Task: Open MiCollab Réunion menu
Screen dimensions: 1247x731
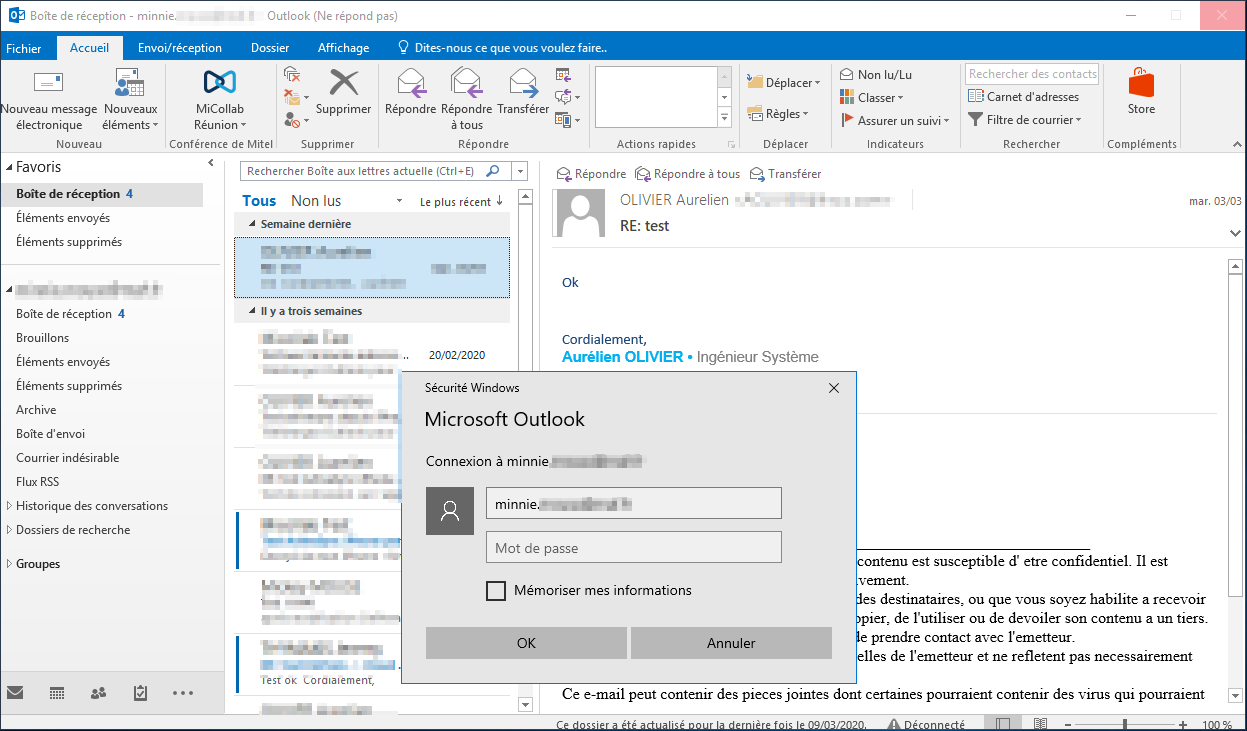Action: pyautogui.click(x=219, y=100)
